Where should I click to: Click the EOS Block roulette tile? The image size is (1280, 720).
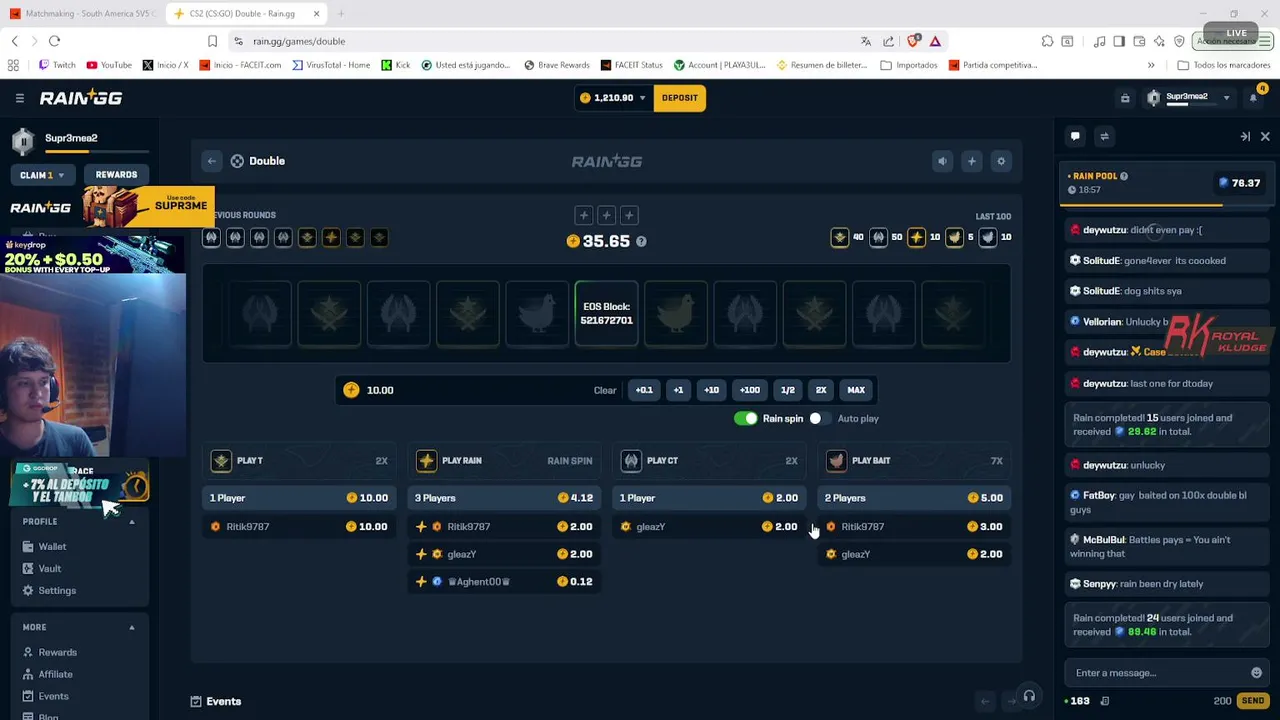pos(606,314)
